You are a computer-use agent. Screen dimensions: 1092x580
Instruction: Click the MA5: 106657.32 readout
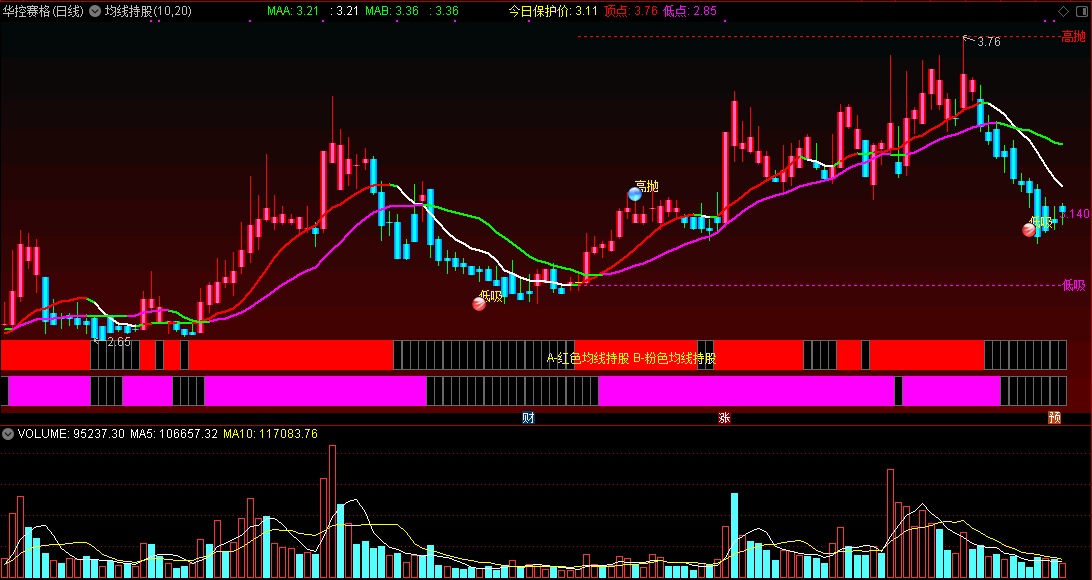point(174,434)
